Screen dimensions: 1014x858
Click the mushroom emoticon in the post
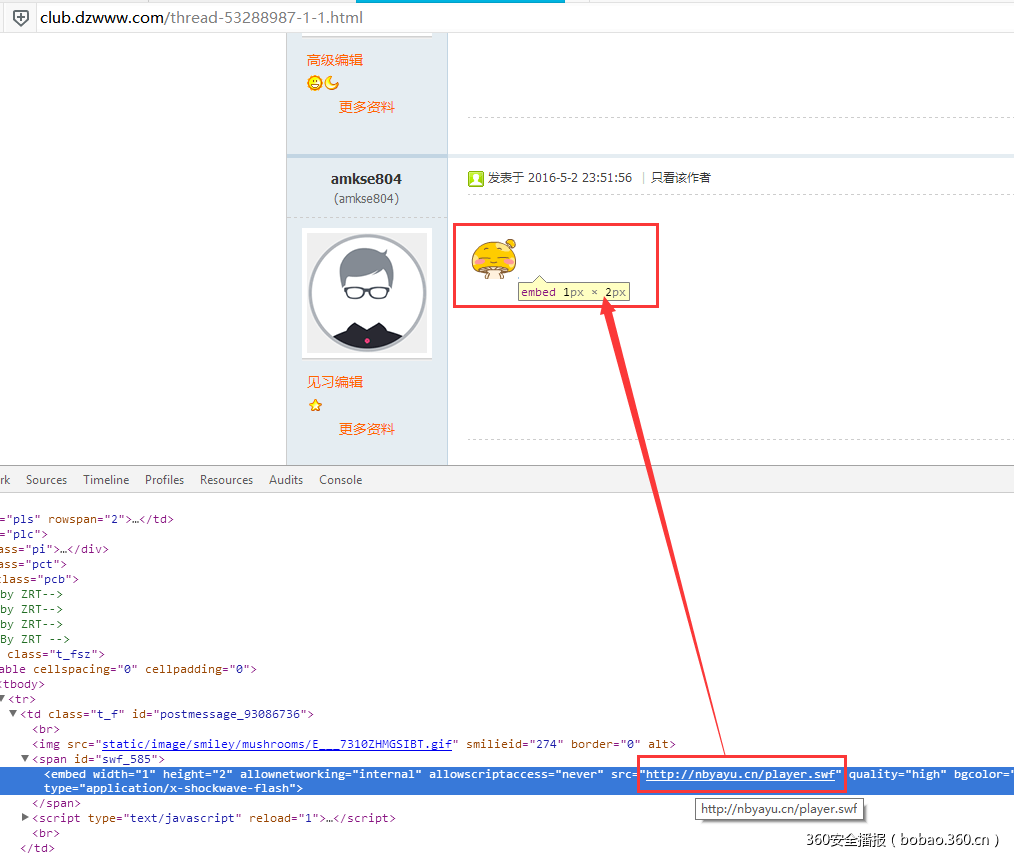pos(494,258)
